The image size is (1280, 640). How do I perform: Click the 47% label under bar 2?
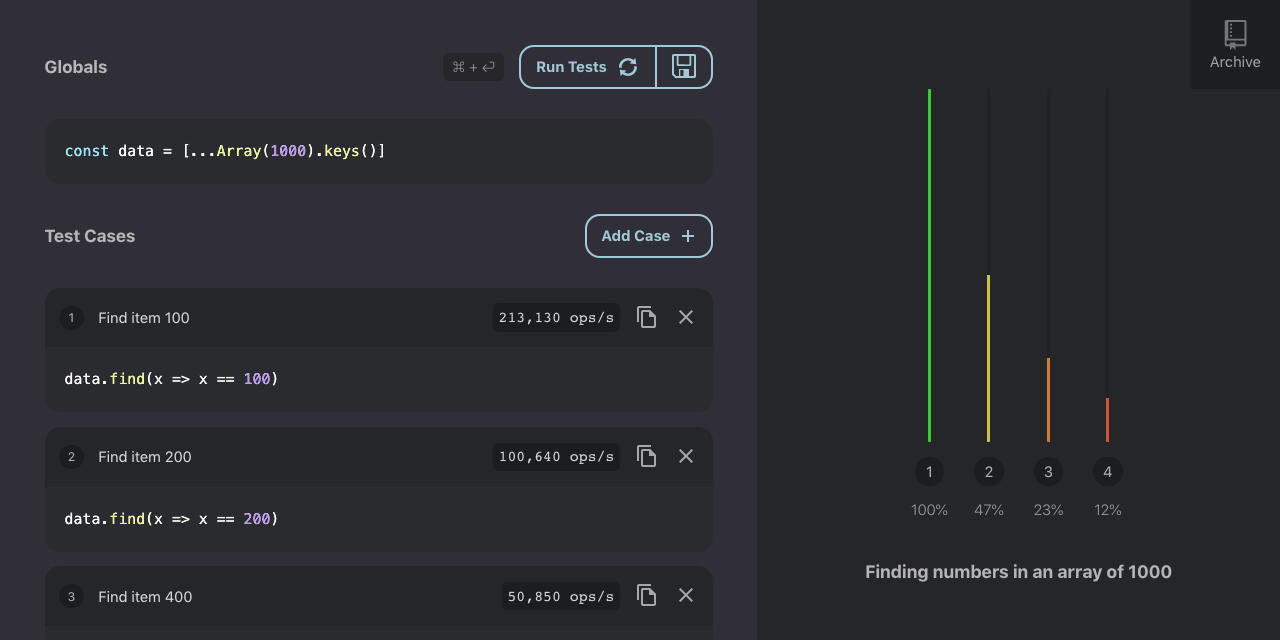pyautogui.click(x=988, y=509)
